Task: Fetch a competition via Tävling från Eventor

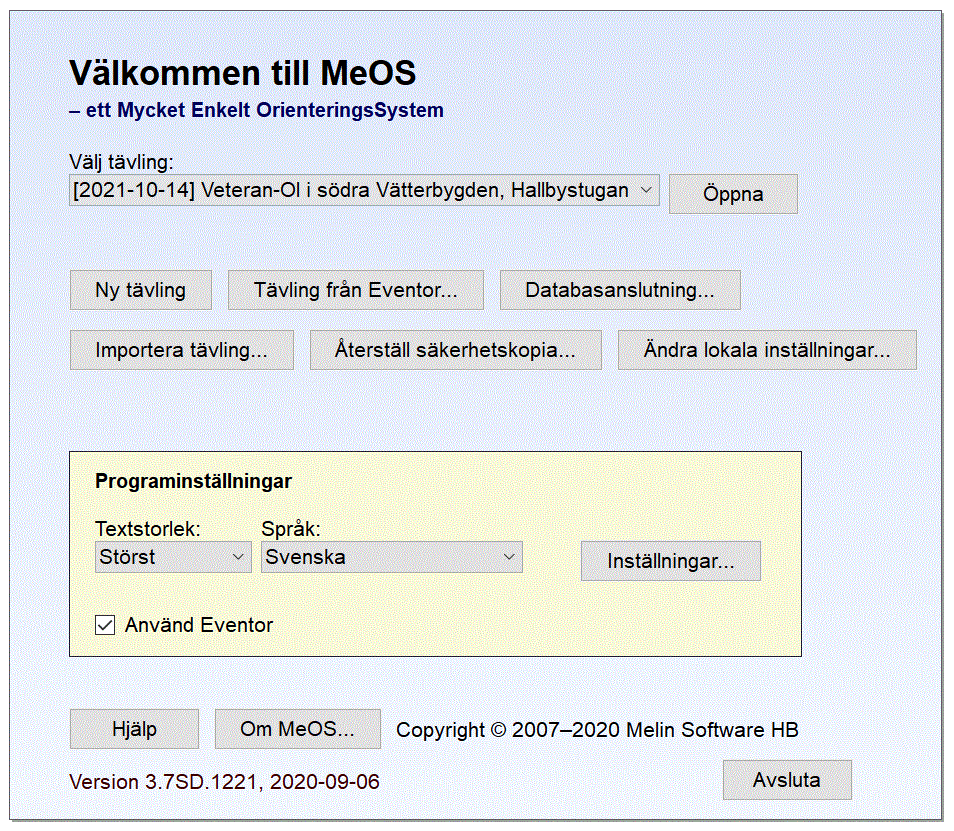Action: pyautogui.click(x=355, y=289)
